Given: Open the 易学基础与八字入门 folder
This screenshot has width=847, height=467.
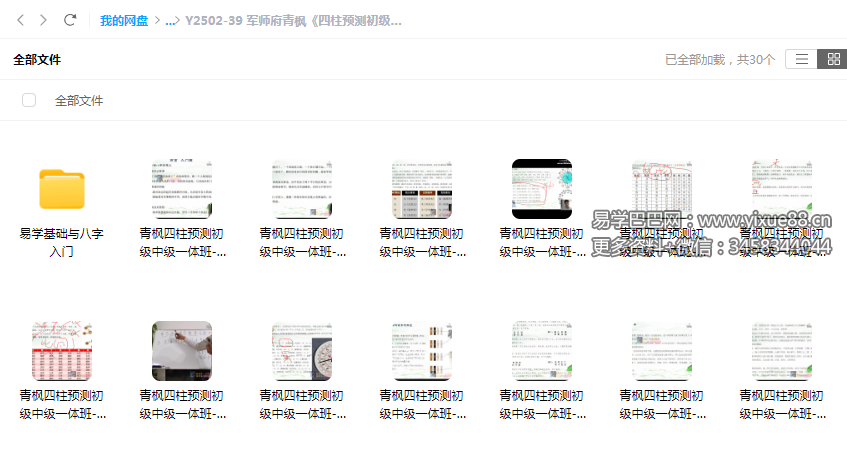Looking at the screenshot, I should pos(62,189).
